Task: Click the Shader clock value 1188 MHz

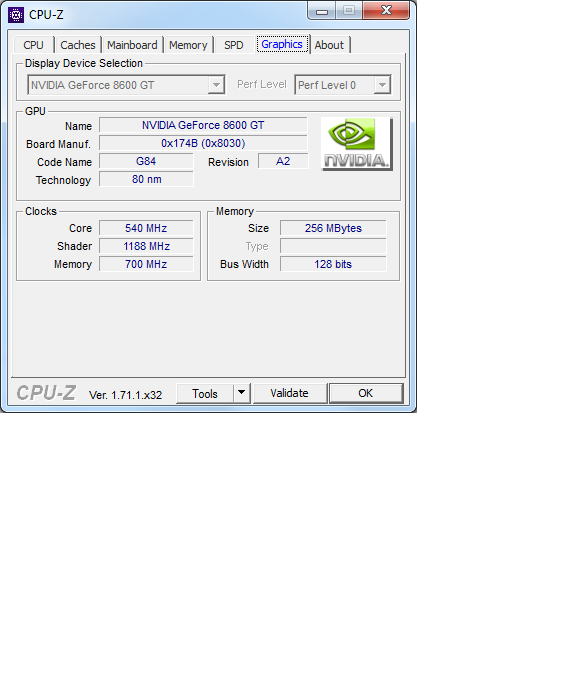Action: tap(146, 246)
